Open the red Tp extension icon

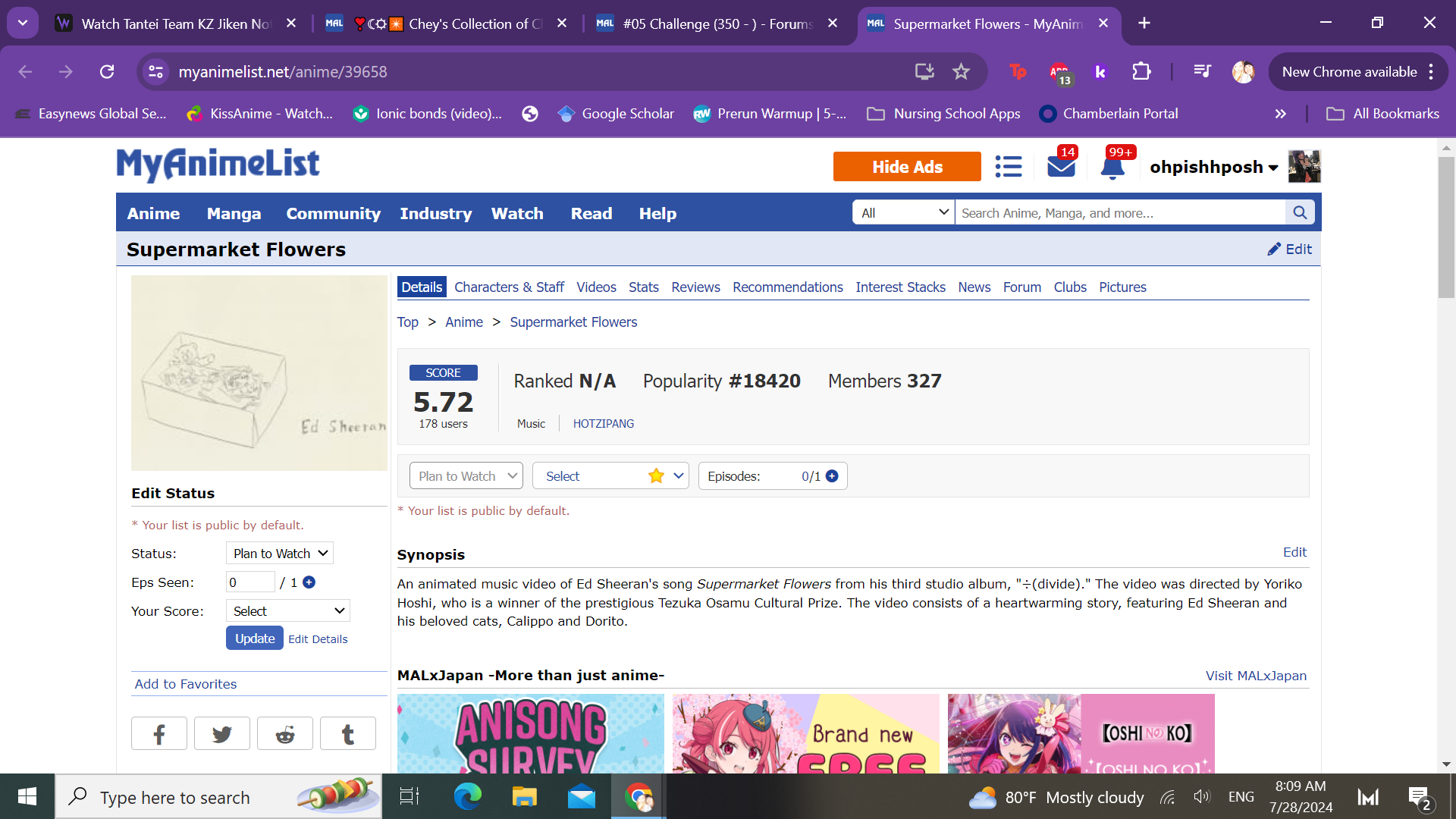[x=1018, y=72]
